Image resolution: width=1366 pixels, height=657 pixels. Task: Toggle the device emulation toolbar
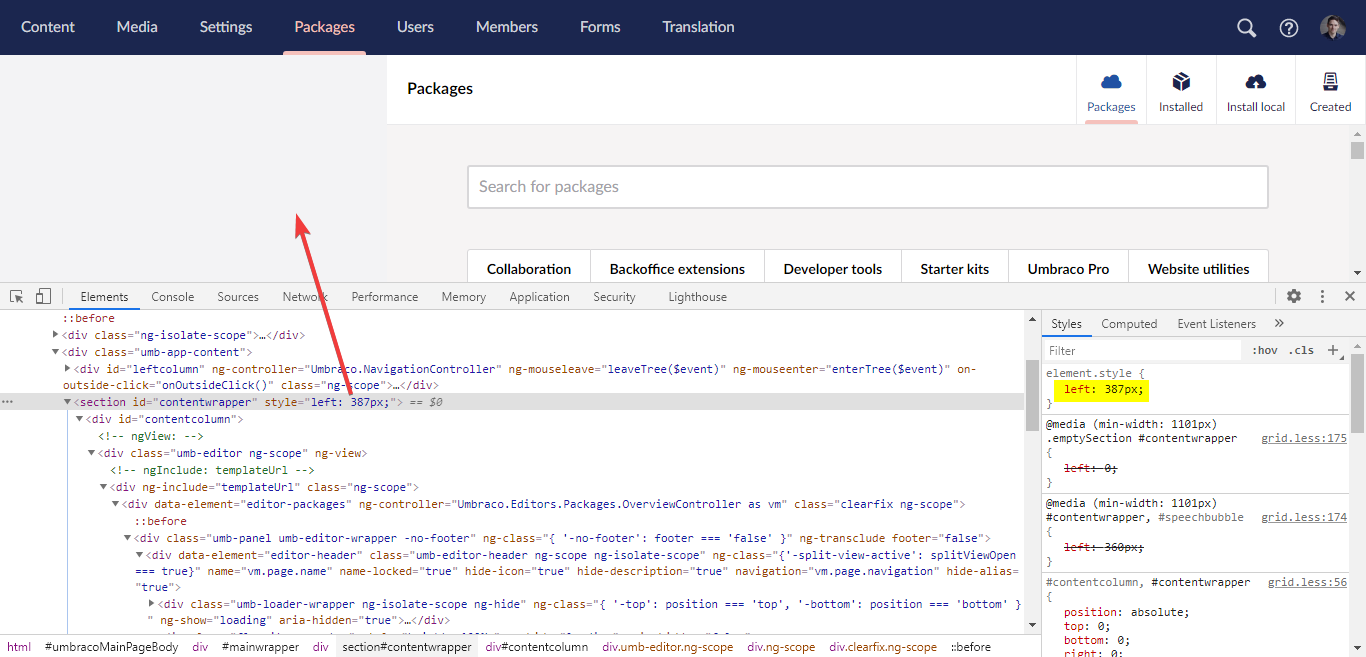(42, 296)
